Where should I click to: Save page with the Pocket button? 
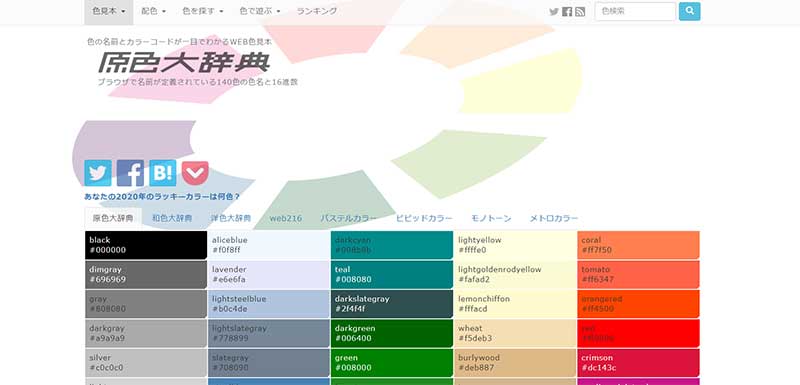coord(195,173)
